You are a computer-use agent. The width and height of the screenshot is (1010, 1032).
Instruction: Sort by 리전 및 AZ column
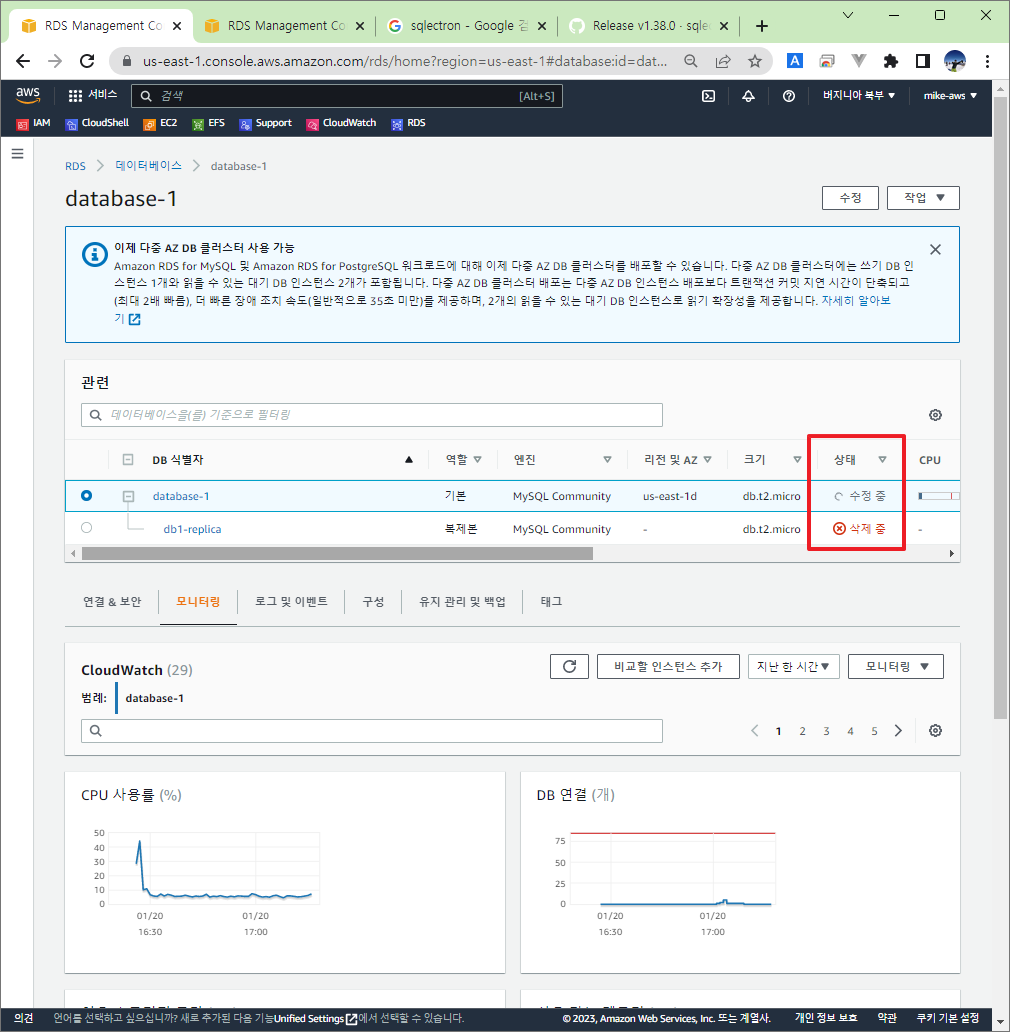coord(677,460)
